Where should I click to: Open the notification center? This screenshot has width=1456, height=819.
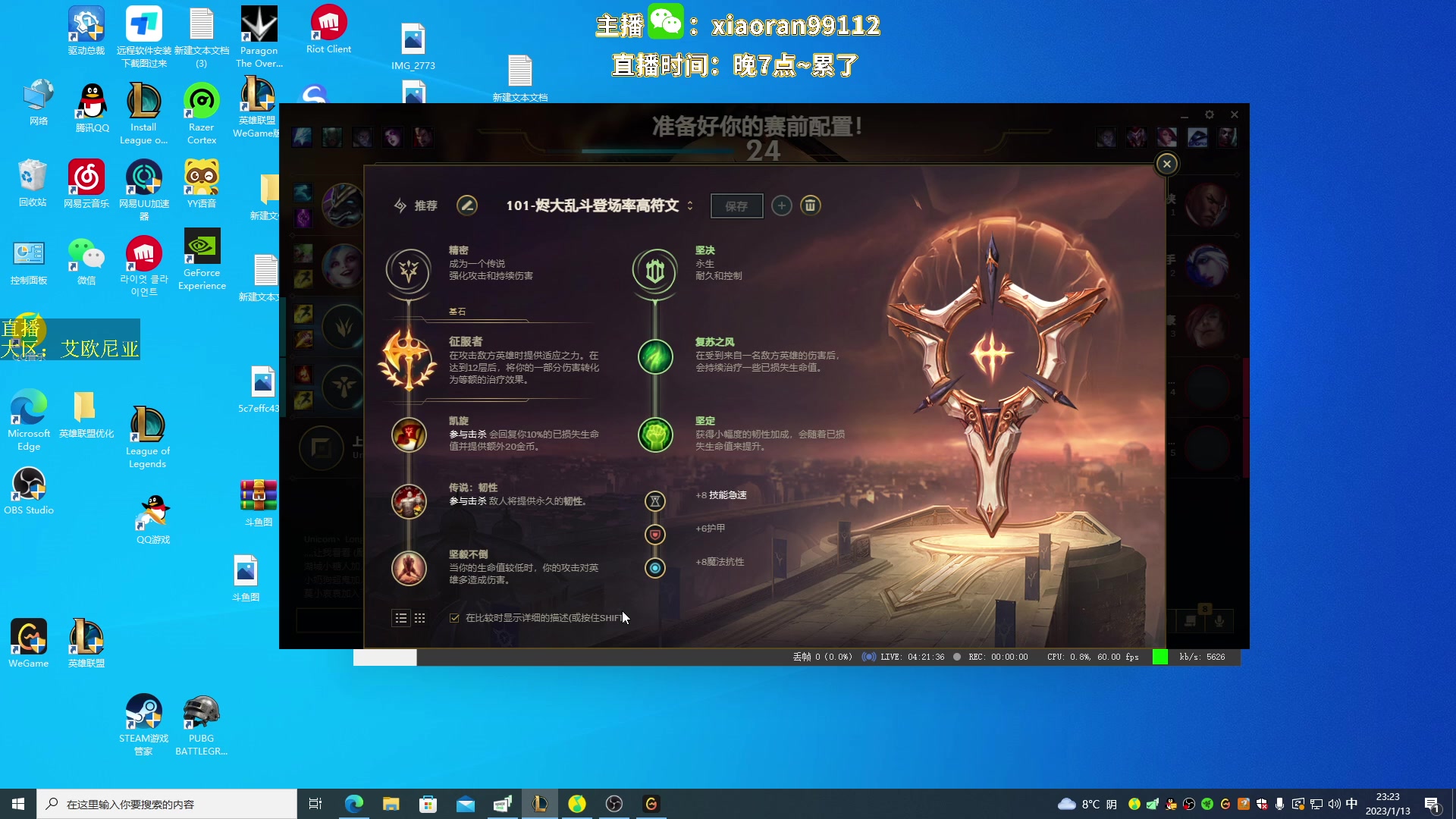click(1432, 804)
